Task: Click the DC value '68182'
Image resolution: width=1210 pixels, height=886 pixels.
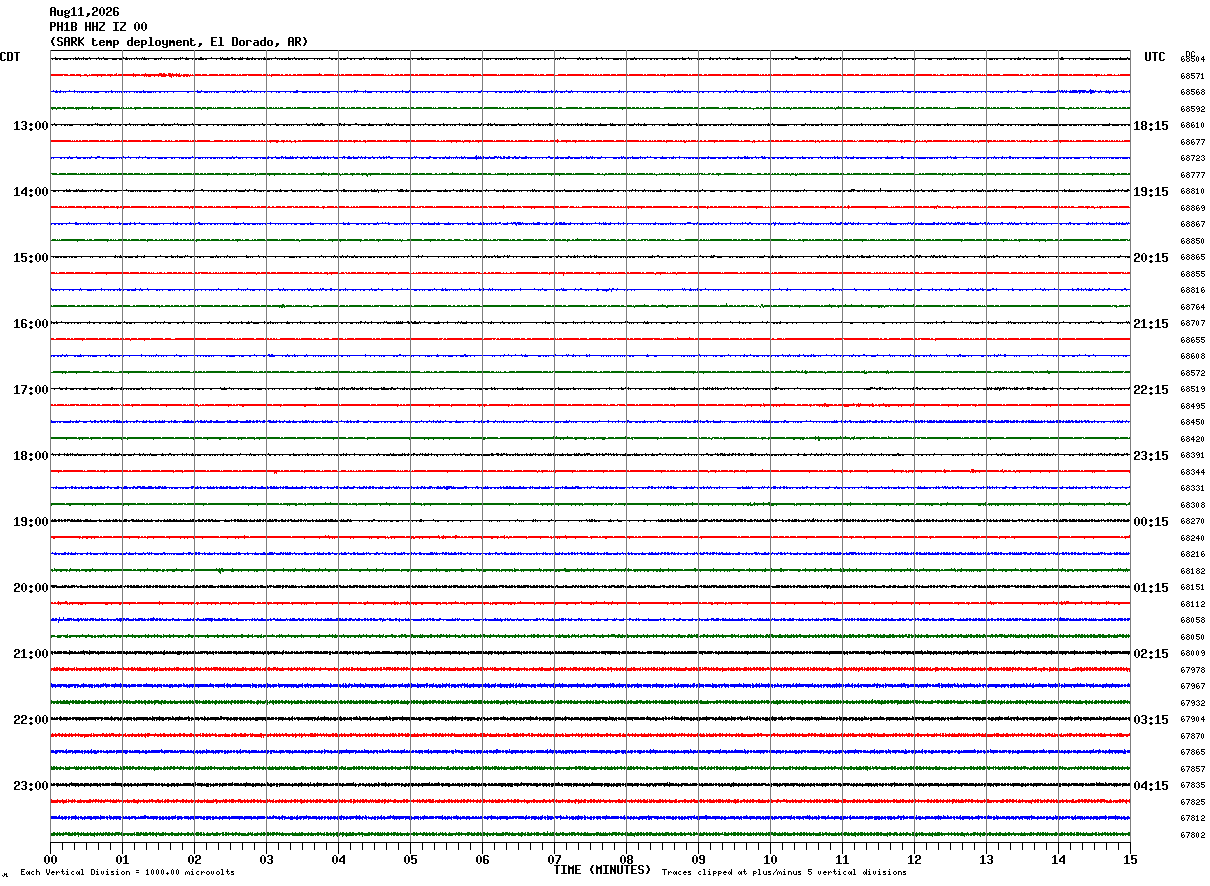Action: 1193,571
